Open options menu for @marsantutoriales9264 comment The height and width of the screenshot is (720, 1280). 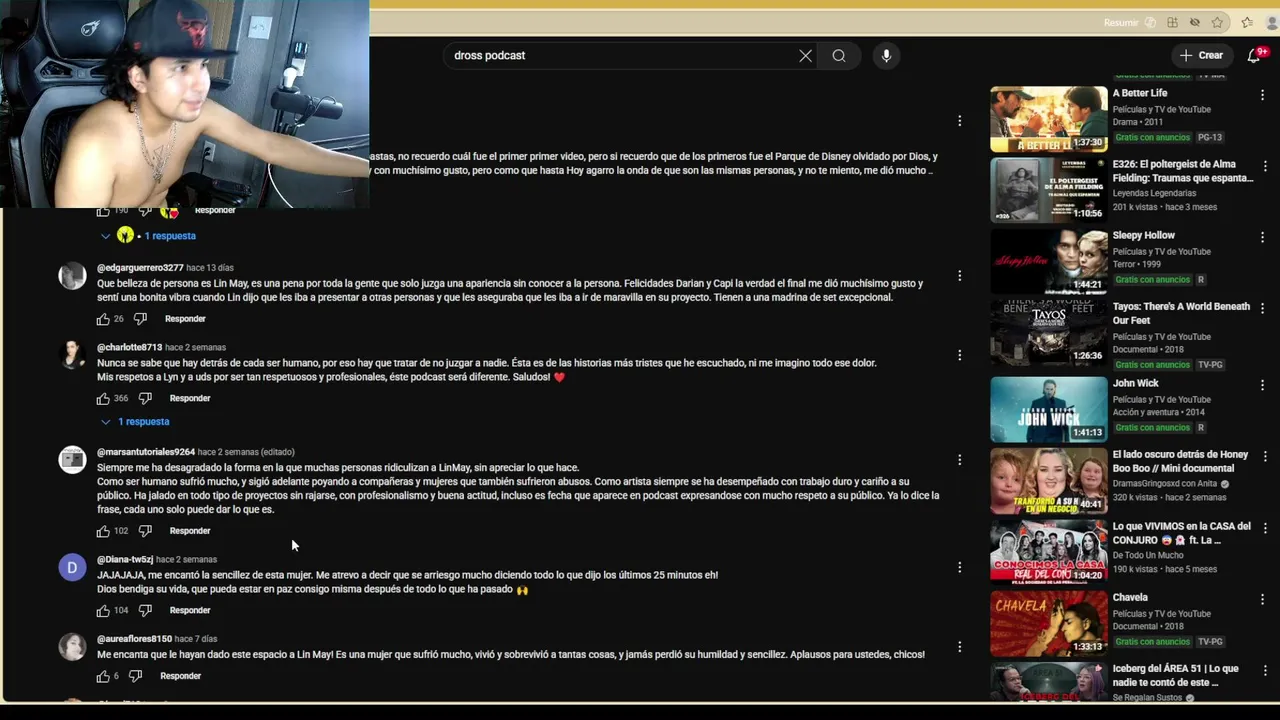coord(959,460)
